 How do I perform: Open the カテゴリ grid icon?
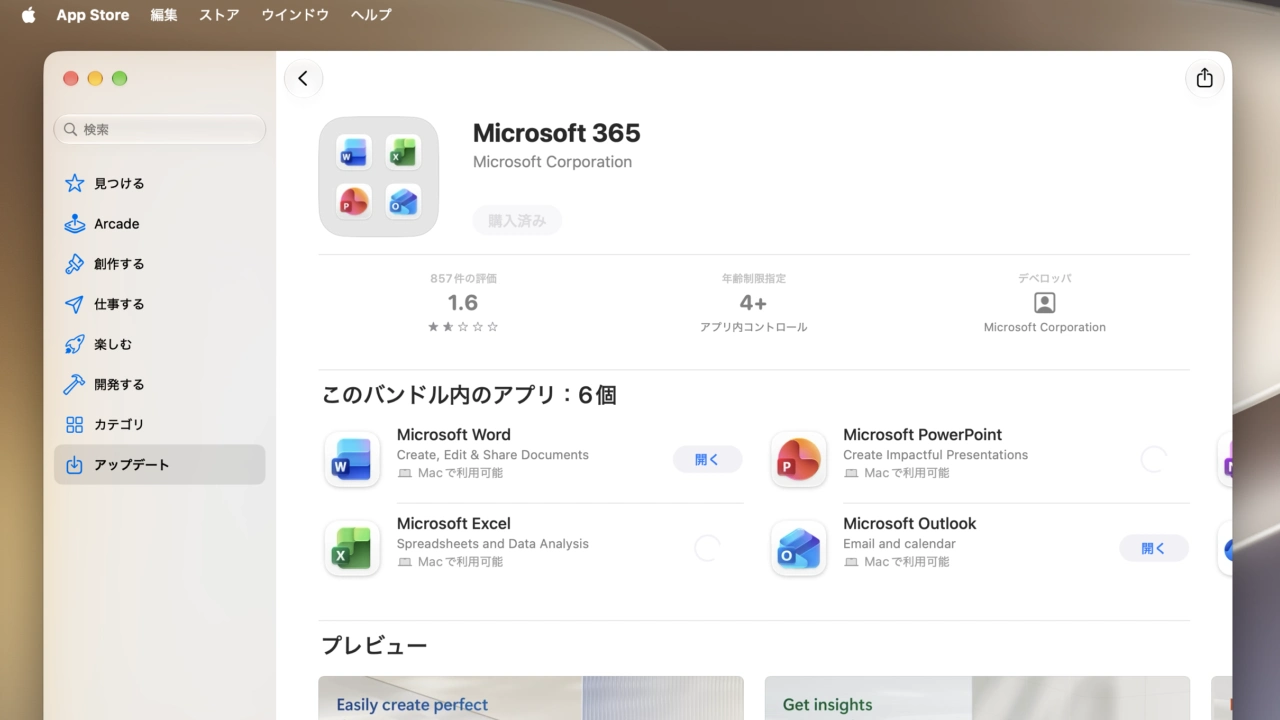(x=74, y=424)
